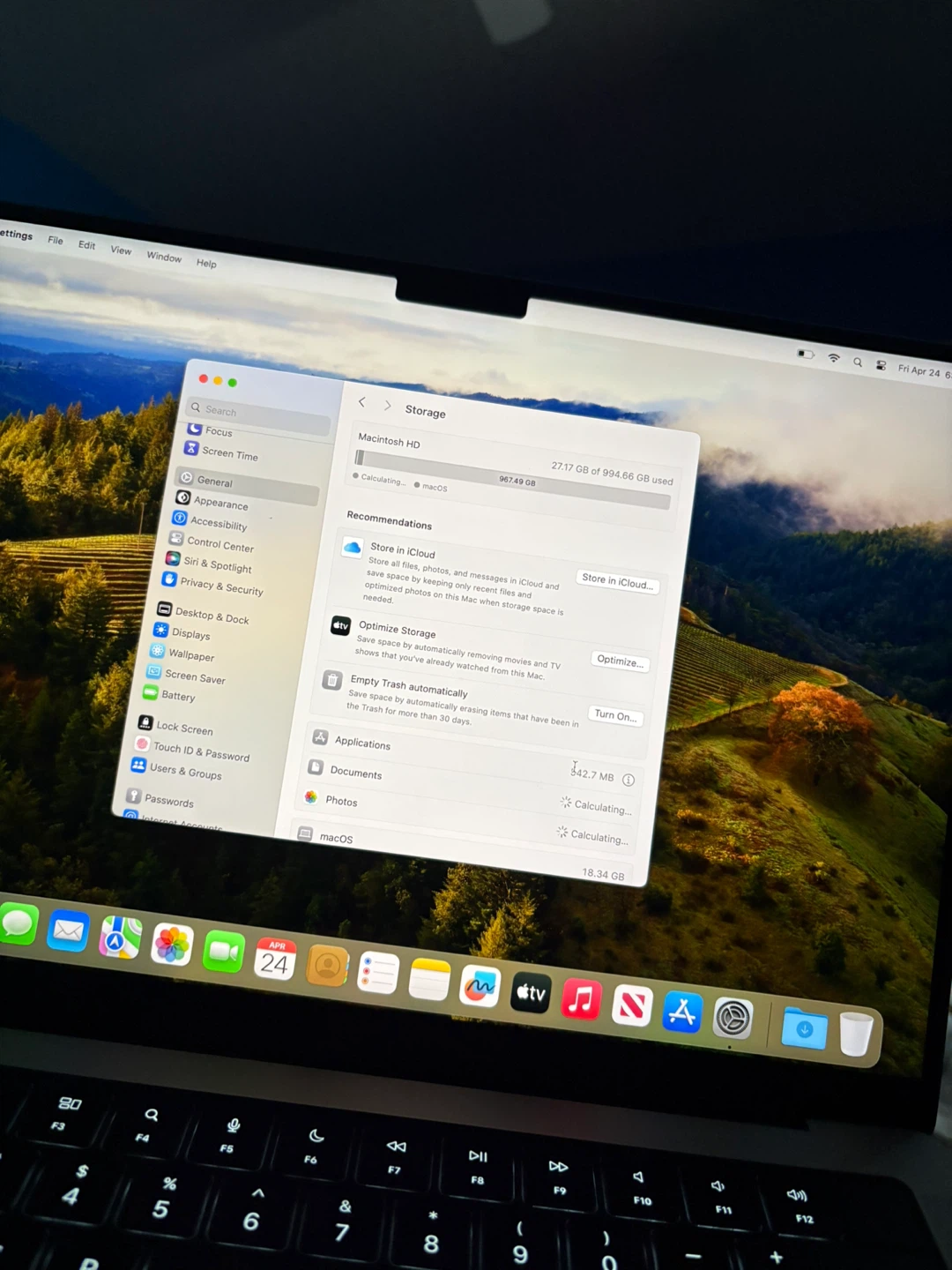Open Calendar showing Apr 24 in Dock
Viewport: 952px width, 1270px height.
coord(275,959)
